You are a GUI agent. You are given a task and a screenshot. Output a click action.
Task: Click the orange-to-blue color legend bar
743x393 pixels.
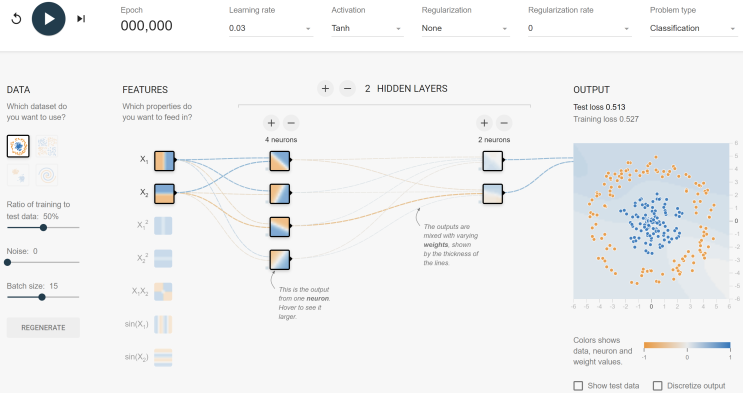687,346
